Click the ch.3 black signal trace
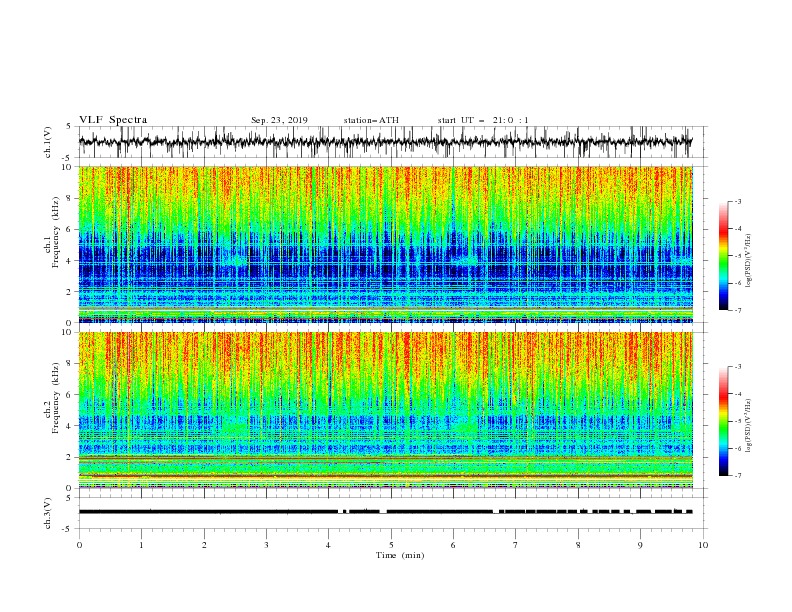The image size is (792, 612). [385, 512]
